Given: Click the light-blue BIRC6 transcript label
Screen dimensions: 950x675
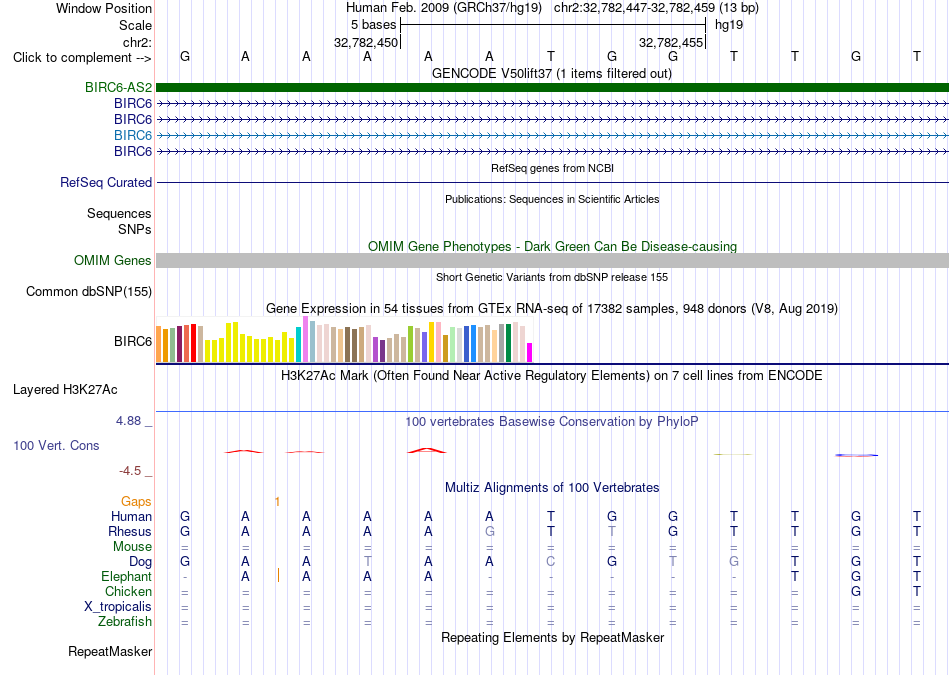Looking at the screenshot, I should [133, 135].
